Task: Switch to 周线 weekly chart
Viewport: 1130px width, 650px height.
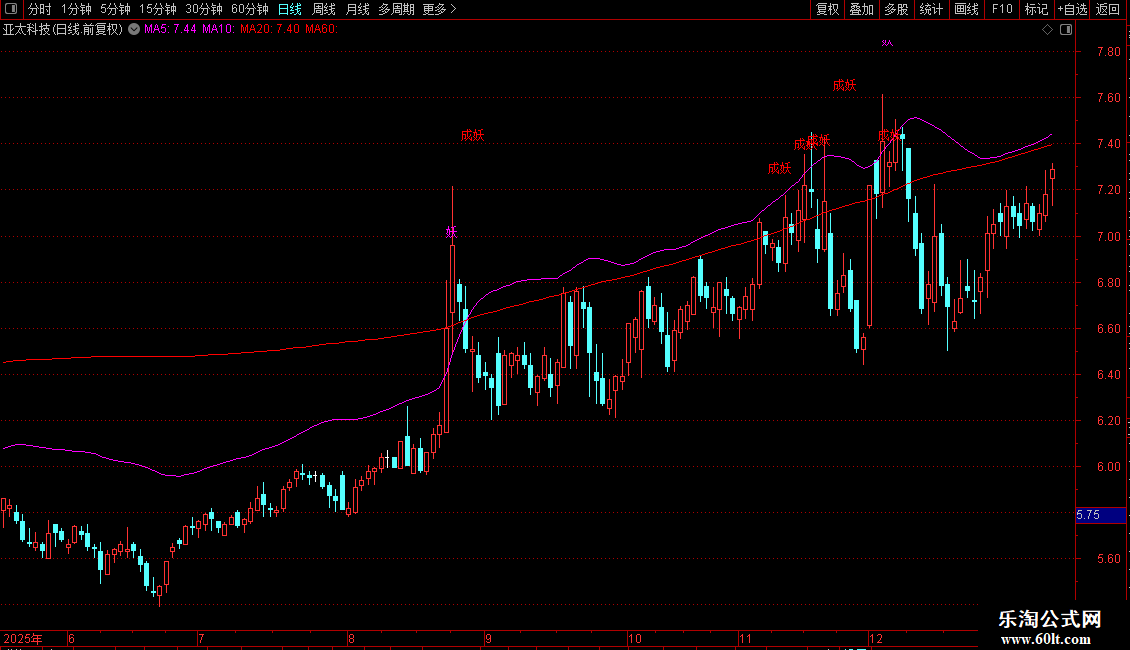Action: click(324, 9)
